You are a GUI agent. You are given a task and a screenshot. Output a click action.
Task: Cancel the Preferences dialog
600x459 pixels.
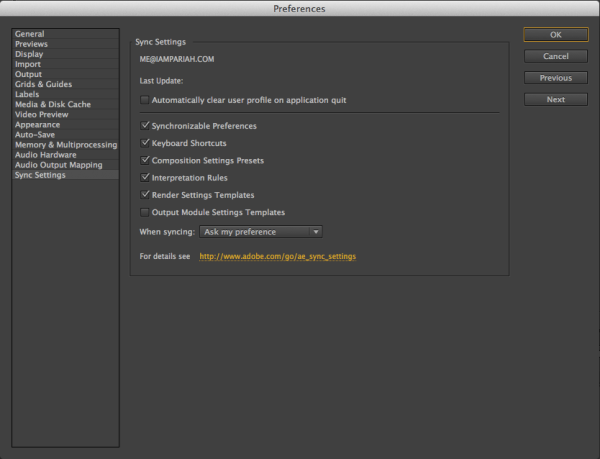tap(555, 56)
